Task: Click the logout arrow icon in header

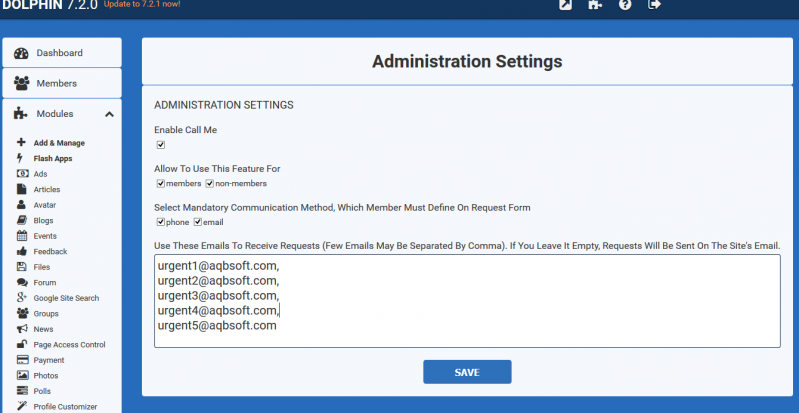Action: [655, 4]
